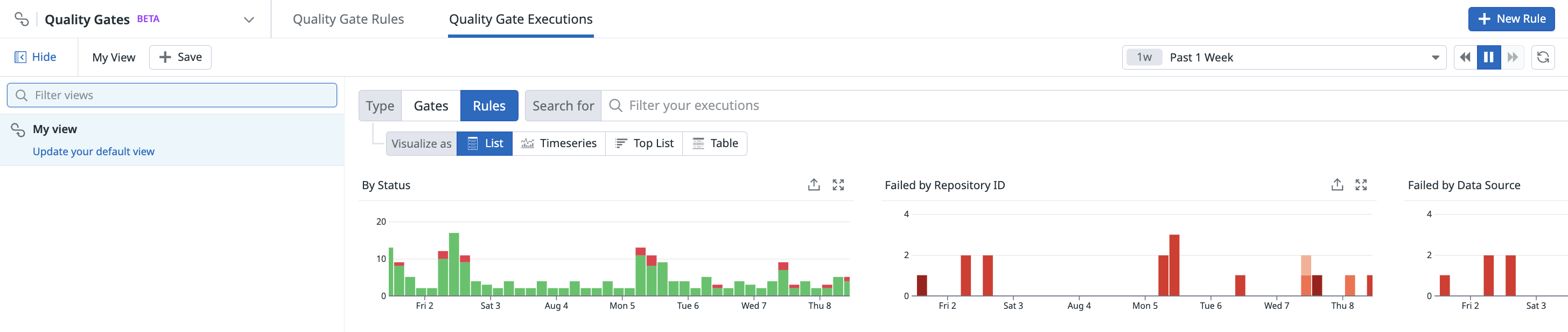1568x332 pixels.
Task: Pause live updates with pause button
Action: (1488, 57)
